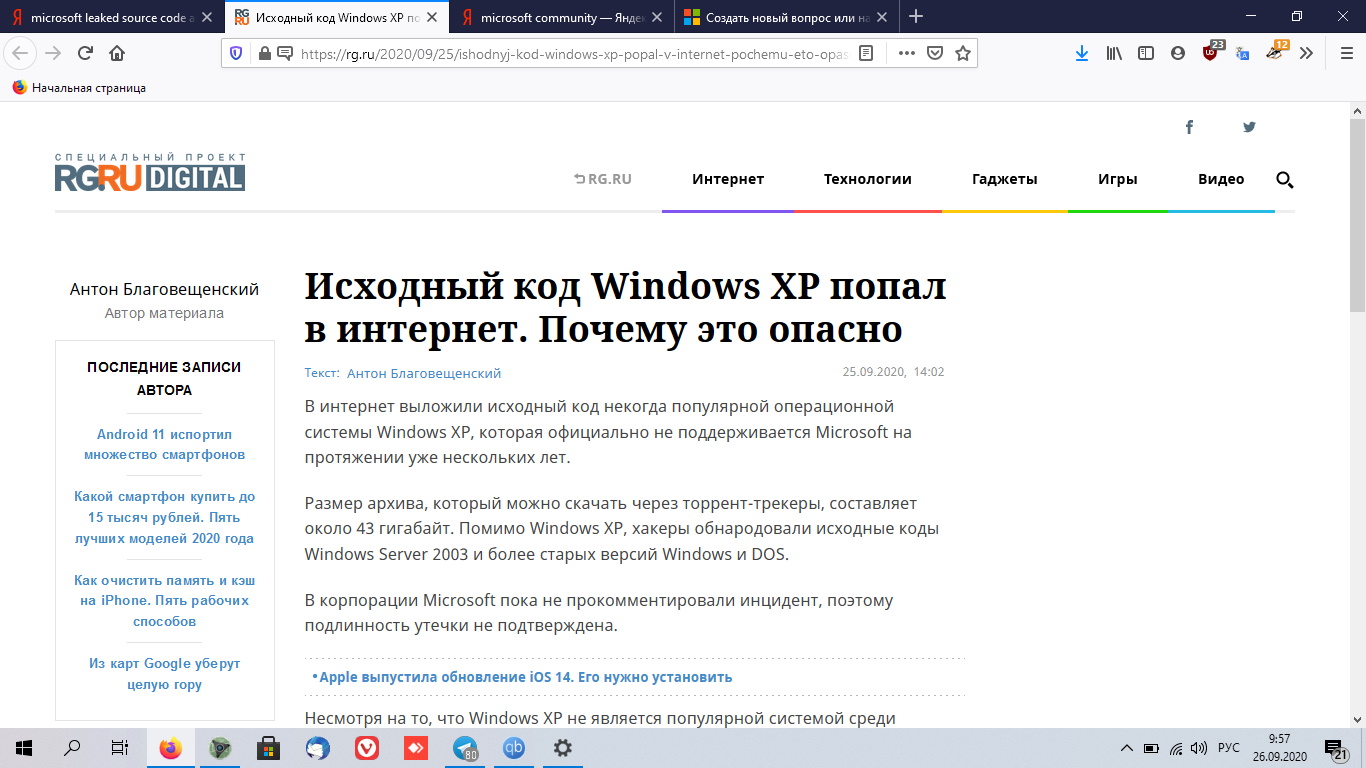Open the Игры section

pos(1118,179)
